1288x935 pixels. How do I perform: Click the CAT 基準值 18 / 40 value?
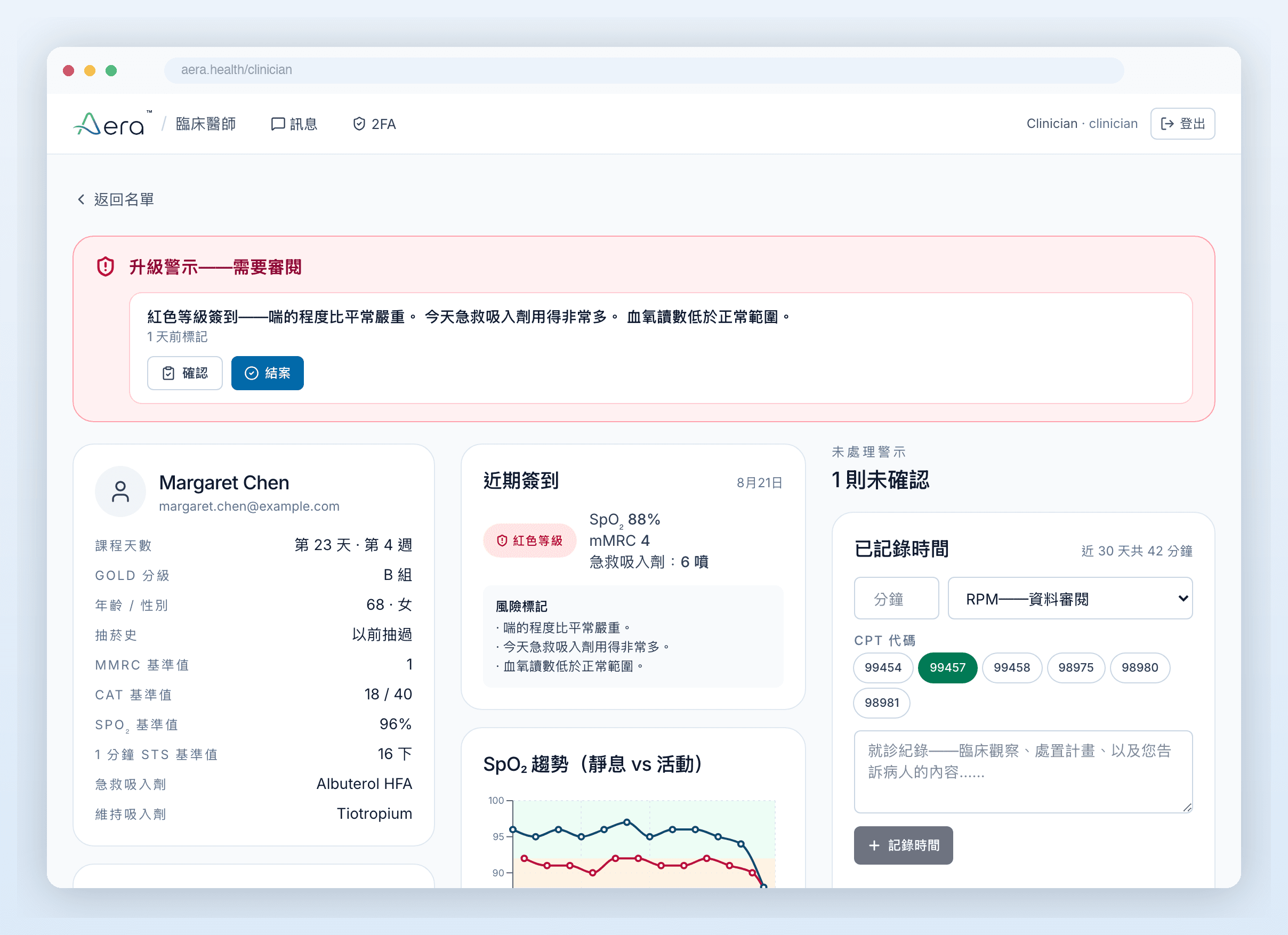click(x=389, y=694)
